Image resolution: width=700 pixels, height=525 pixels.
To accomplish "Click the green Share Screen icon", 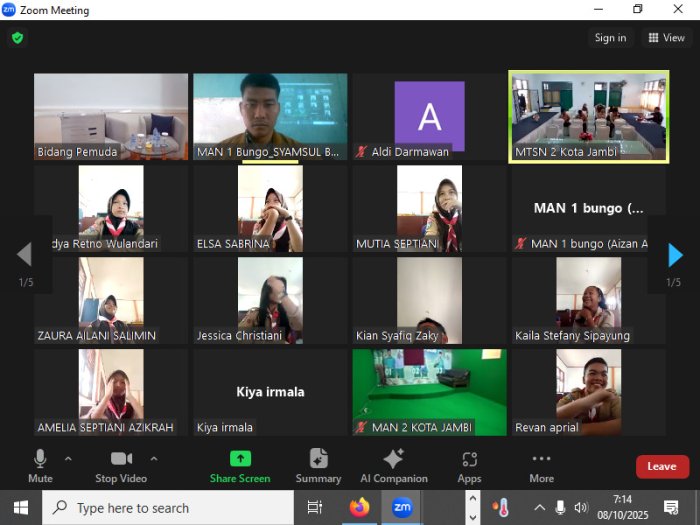I will [240, 459].
